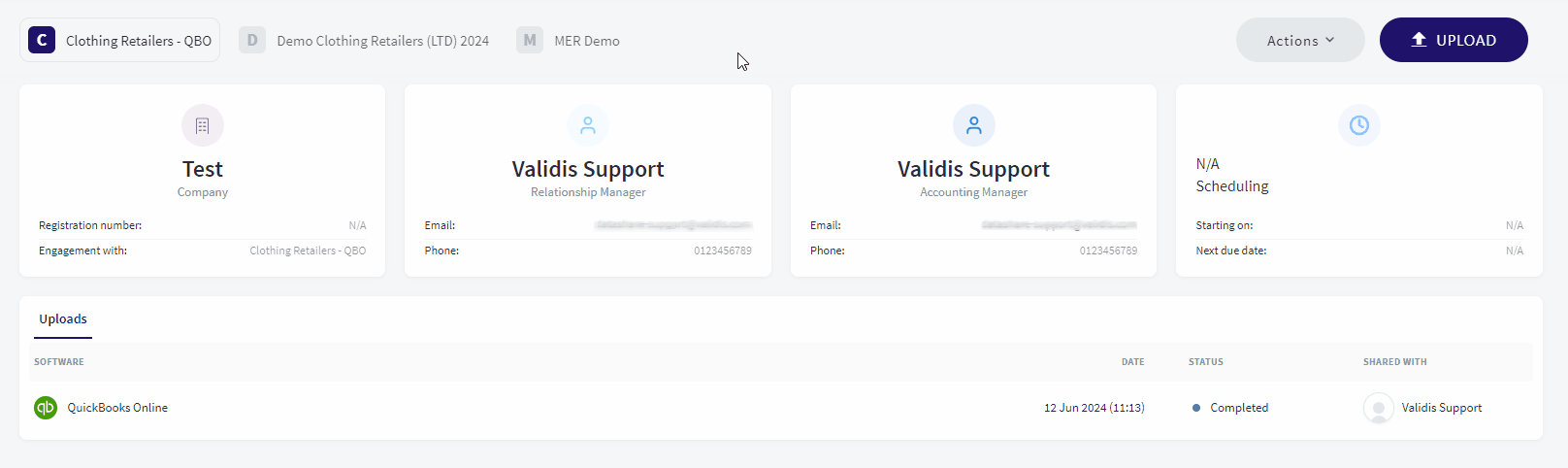
Task: Expand the Actions dropdown
Action: [1300, 40]
